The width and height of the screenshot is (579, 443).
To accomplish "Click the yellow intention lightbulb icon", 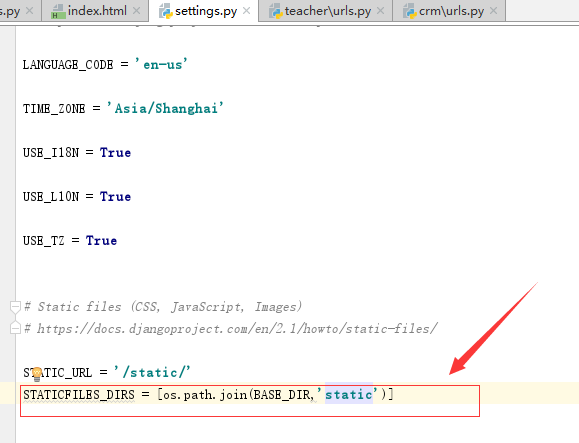I will click(x=37, y=374).
